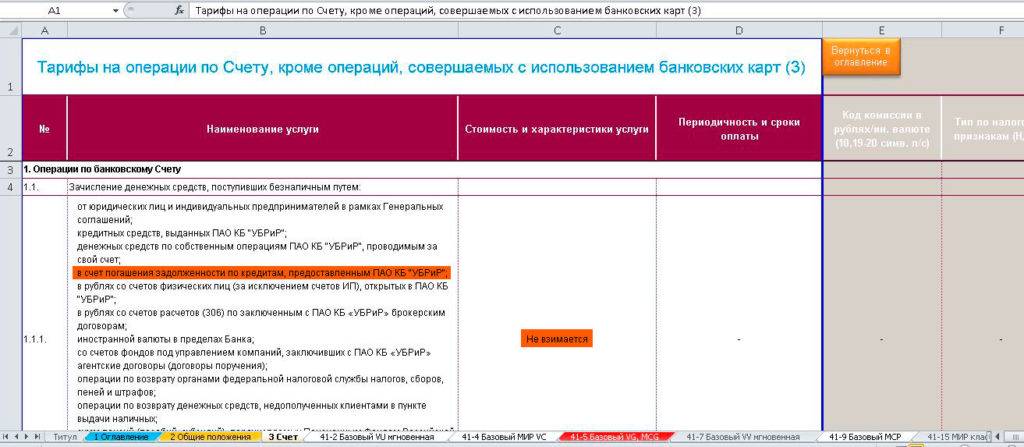Open the '41-2 Базовый VU мгновенная' tab
Screen dimensions: 1024x447
(376, 437)
